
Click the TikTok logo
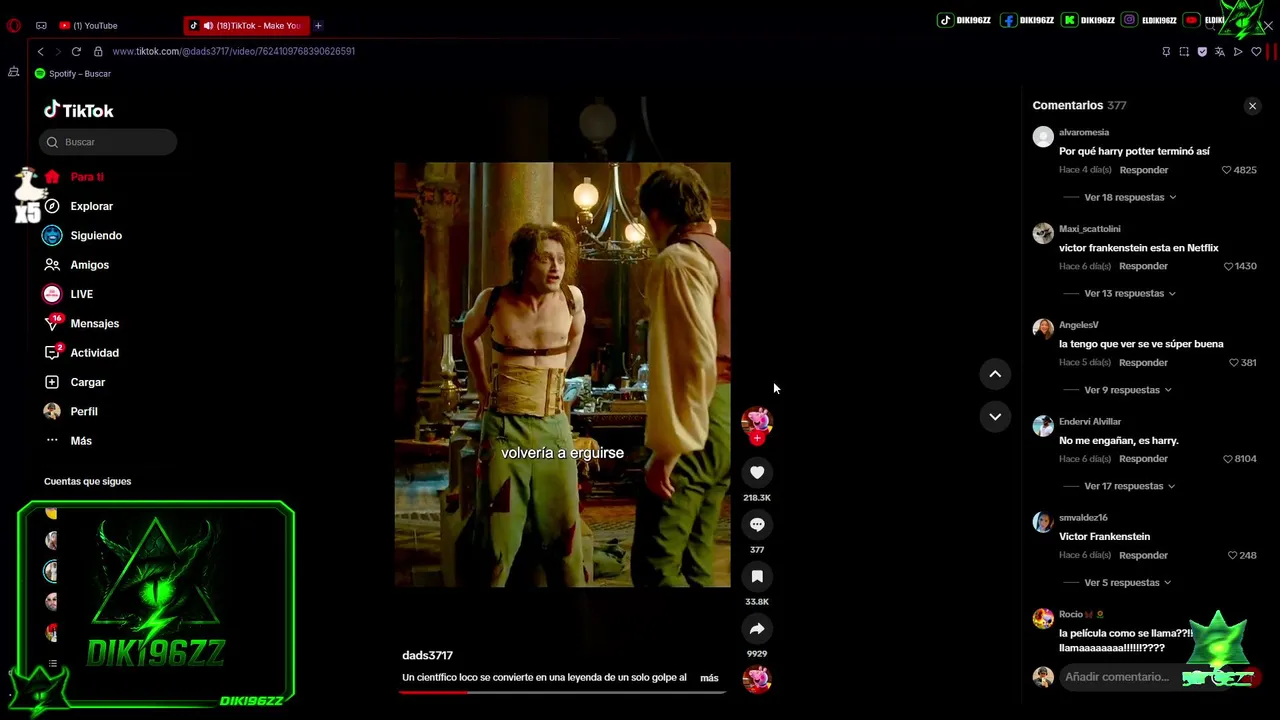pyautogui.click(x=78, y=110)
